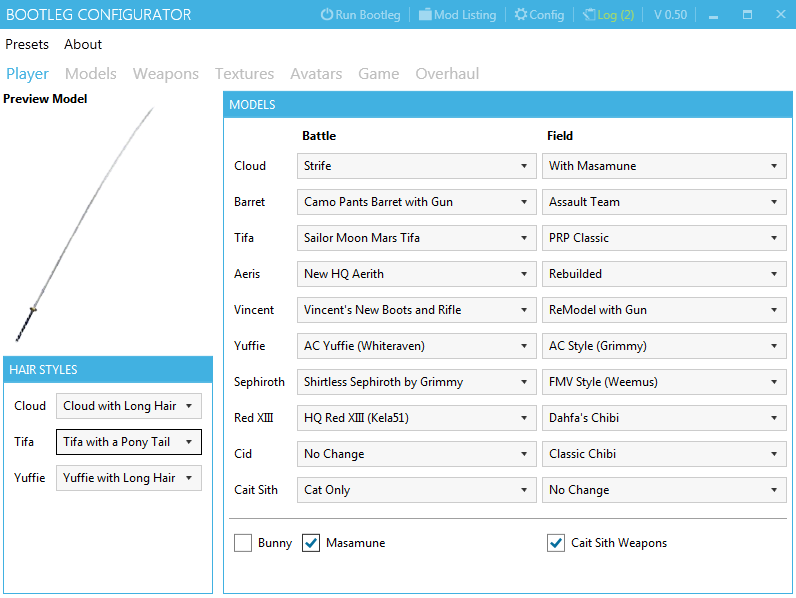Click the Cait Sith row label

coord(256,490)
